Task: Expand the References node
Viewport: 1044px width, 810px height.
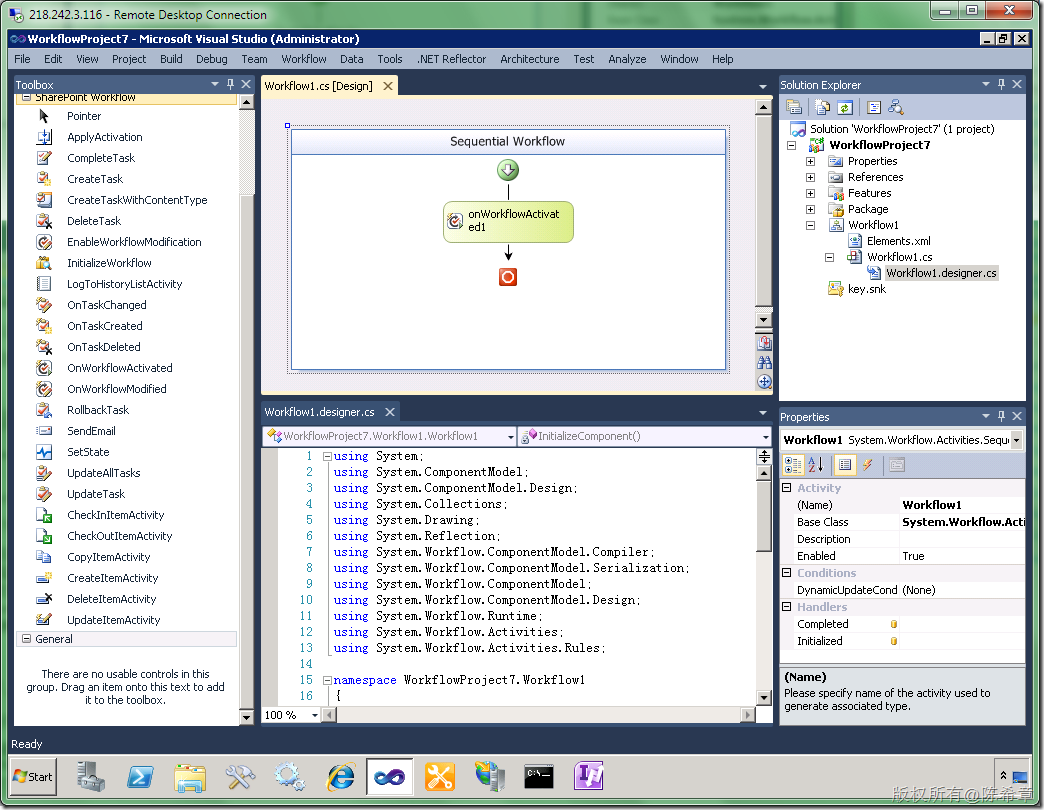Action: pyautogui.click(x=810, y=177)
